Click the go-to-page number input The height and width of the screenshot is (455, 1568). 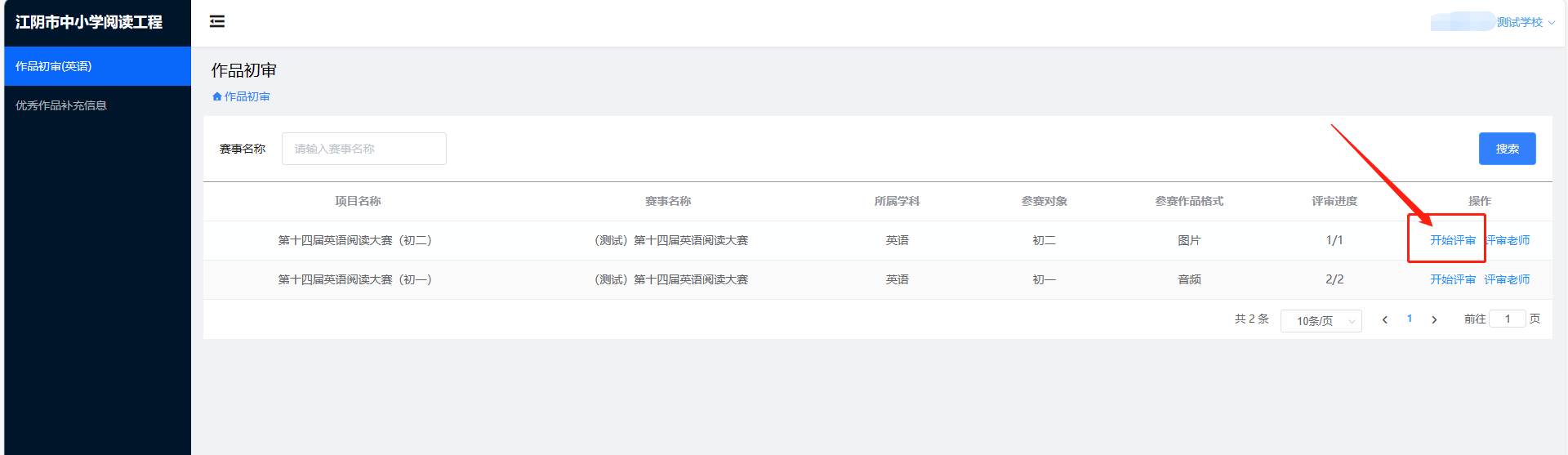pos(1507,319)
